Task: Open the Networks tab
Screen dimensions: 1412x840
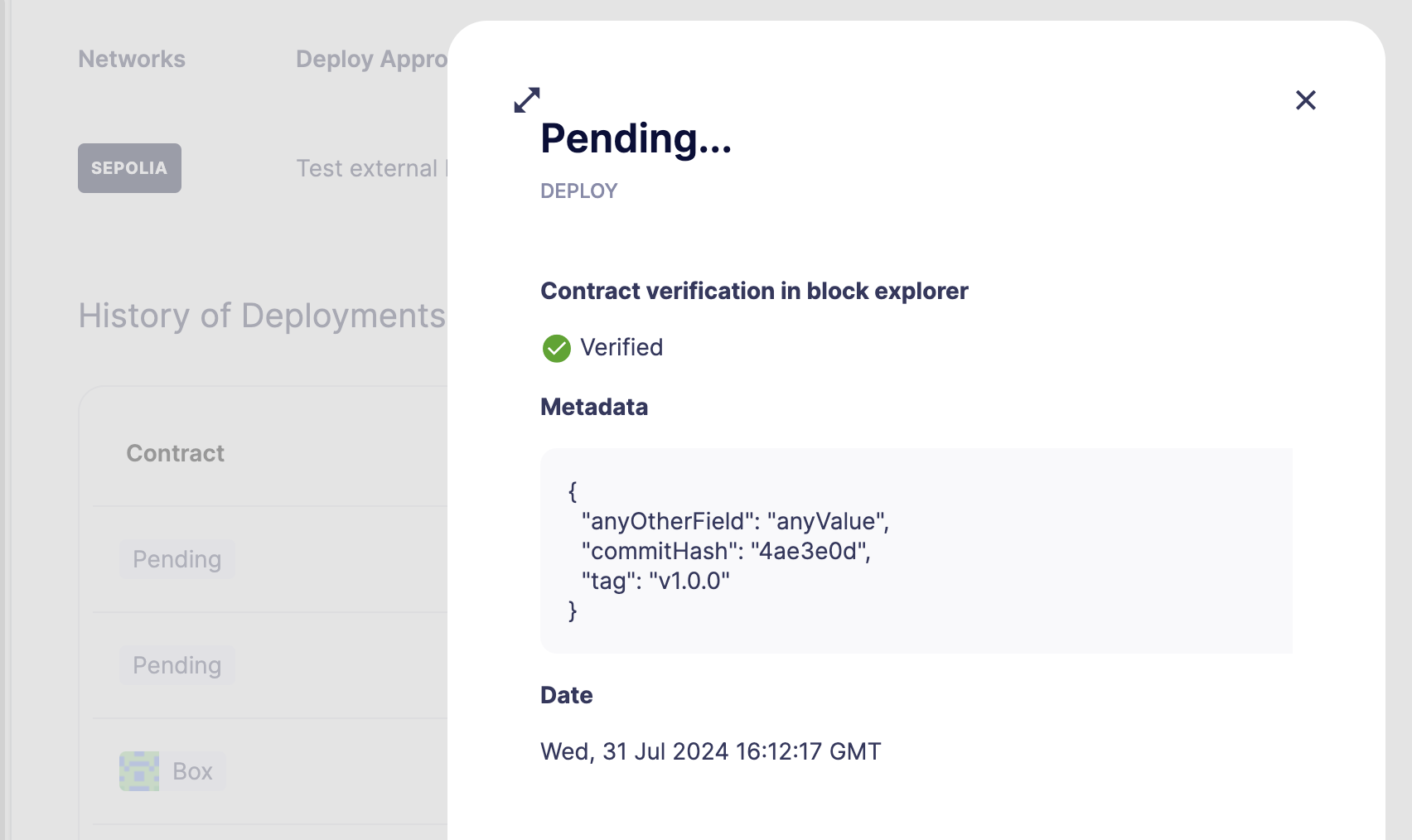Action: coord(131,59)
